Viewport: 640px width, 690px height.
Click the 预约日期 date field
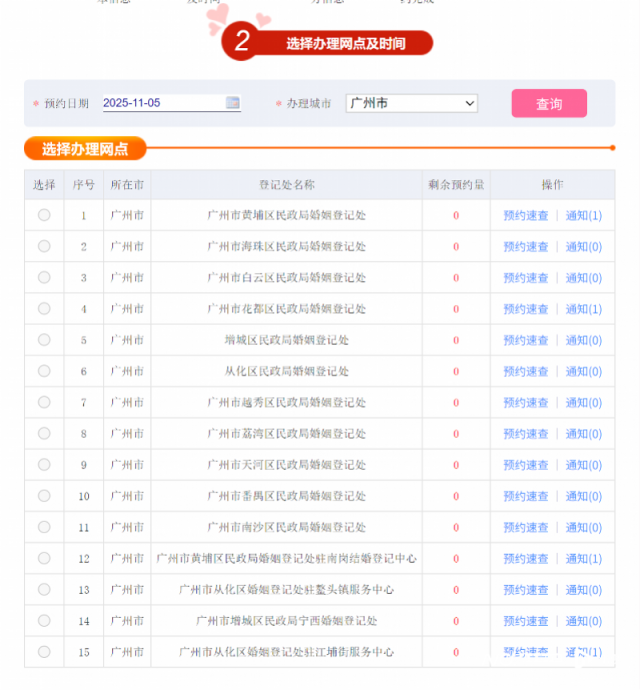(x=172, y=103)
